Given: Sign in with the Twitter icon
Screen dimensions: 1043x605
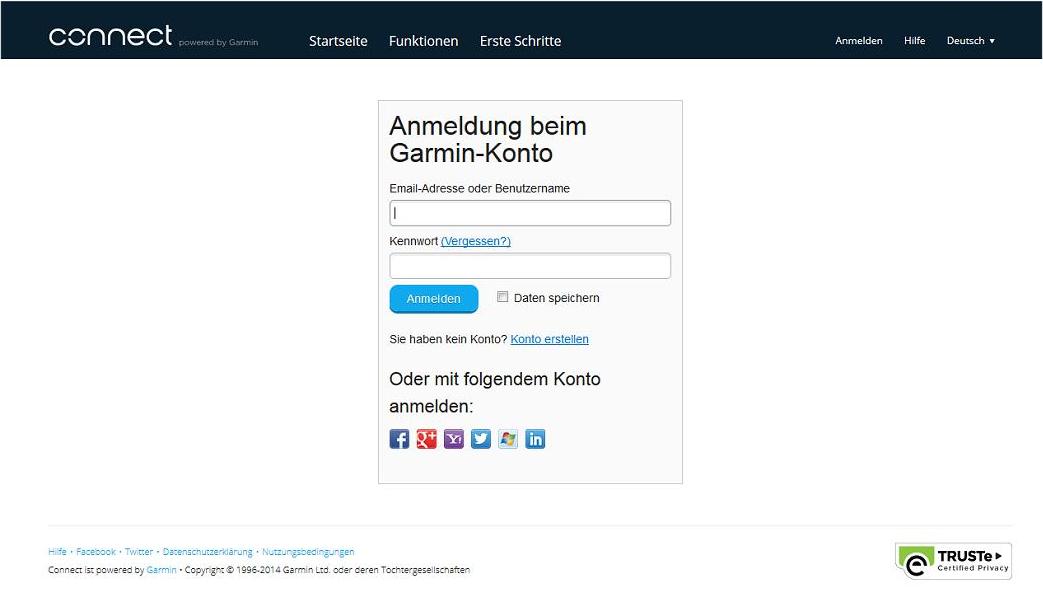Looking at the screenshot, I should pyautogui.click(x=481, y=439).
